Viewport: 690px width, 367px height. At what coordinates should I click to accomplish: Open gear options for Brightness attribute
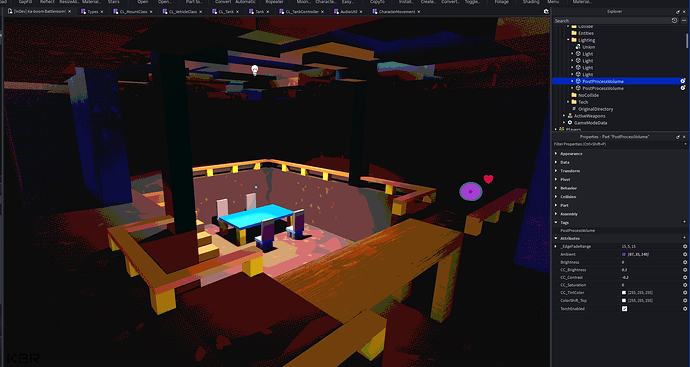pyautogui.click(x=685, y=262)
